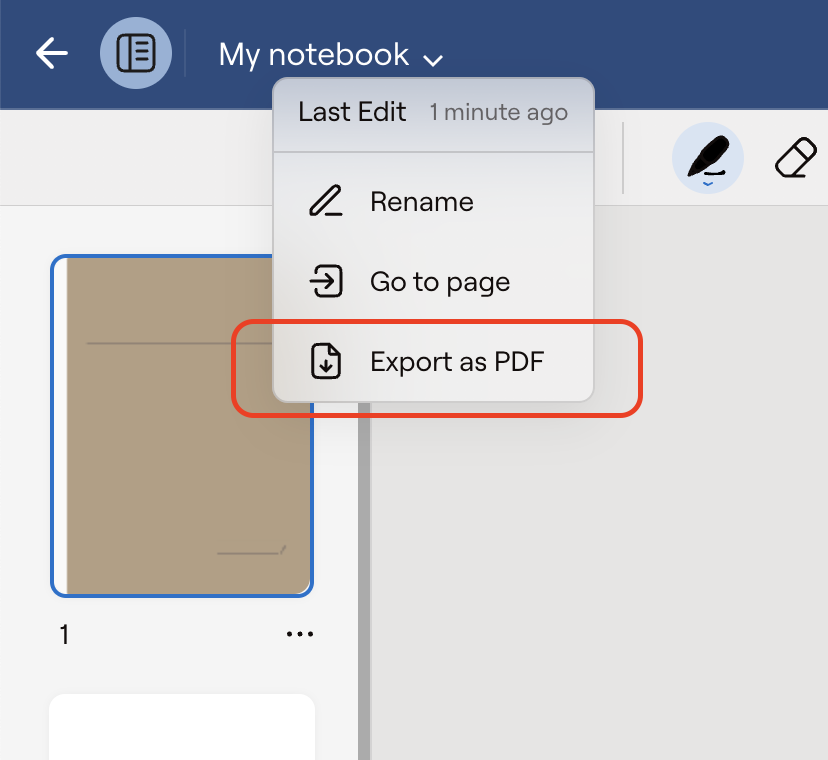Open page 1 three-dot options
828x760 pixels.
click(x=299, y=634)
